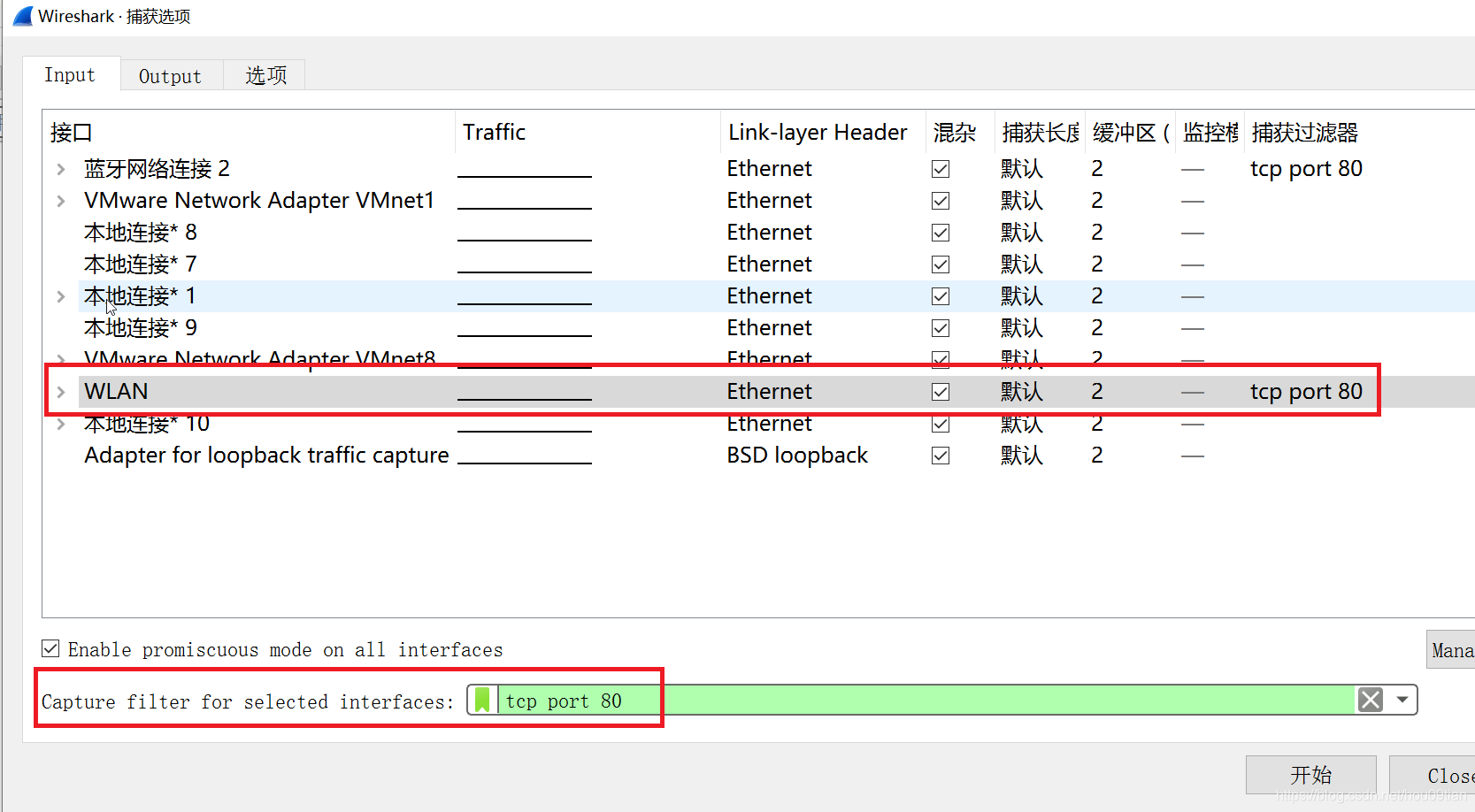This screenshot has width=1475, height=812.
Task: Toggle promiscuous checkbox for loopback adapter
Action: coord(941,456)
